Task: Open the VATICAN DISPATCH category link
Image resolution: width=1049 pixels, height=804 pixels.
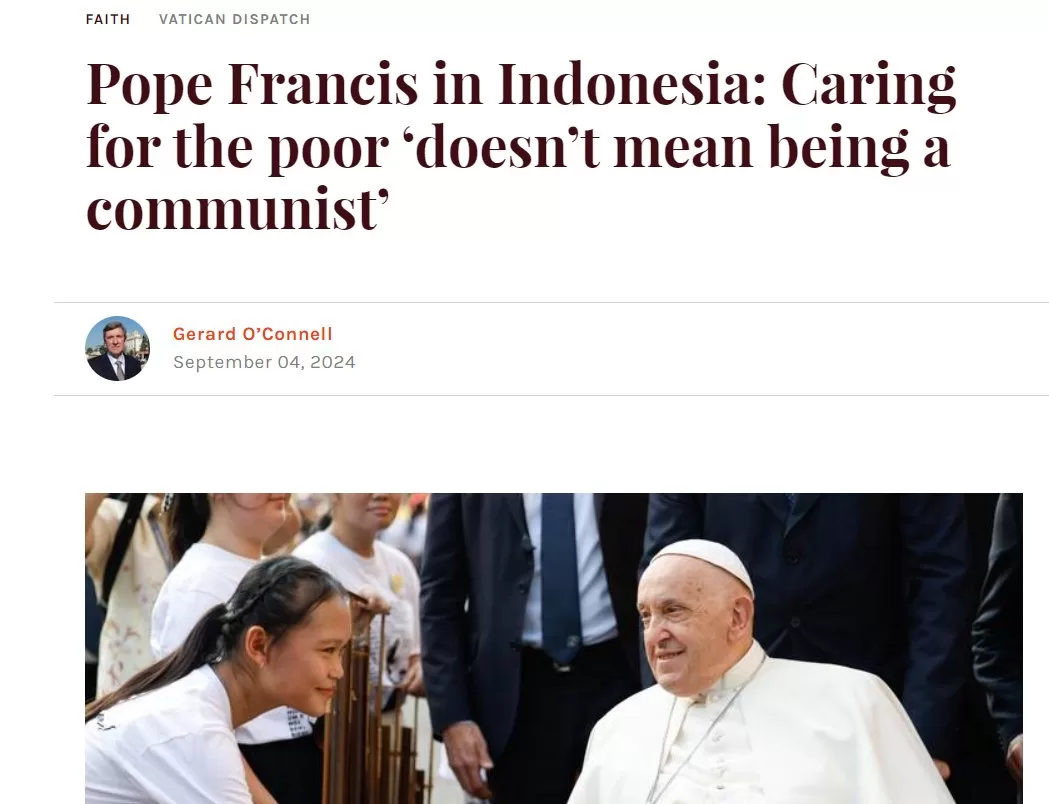Action: [234, 19]
